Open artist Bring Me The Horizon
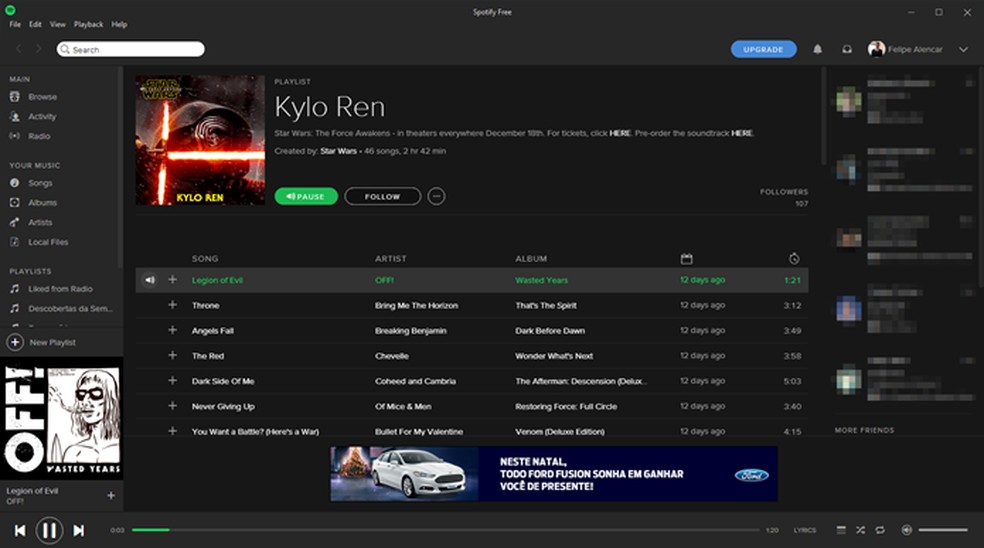Viewport: 984px width, 548px height. coord(416,306)
